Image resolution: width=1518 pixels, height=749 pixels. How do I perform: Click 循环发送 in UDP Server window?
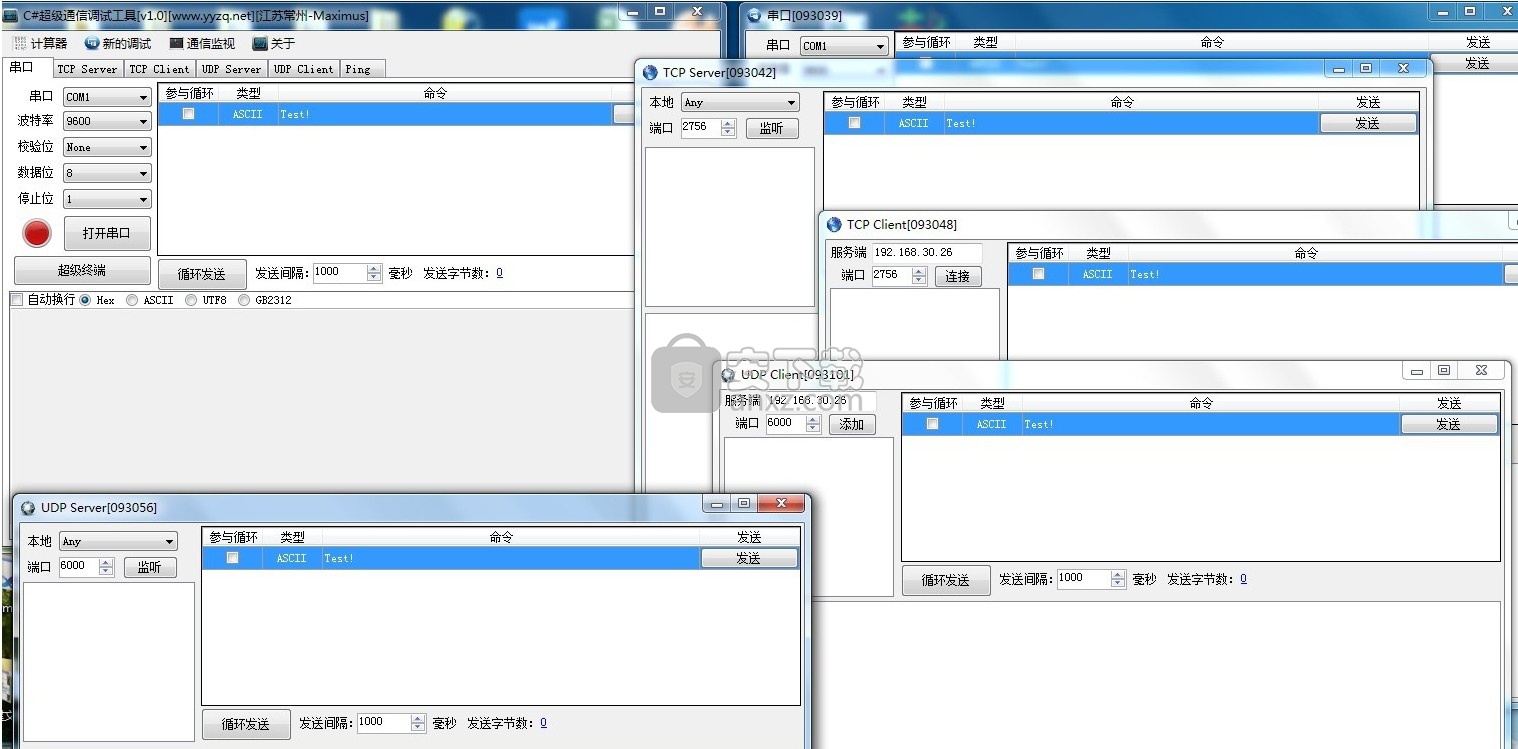pyautogui.click(x=246, y=724)
